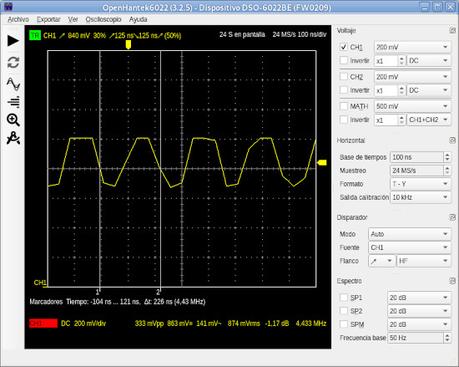Toggle the digital phosphor lines icon

click(13, 102)
